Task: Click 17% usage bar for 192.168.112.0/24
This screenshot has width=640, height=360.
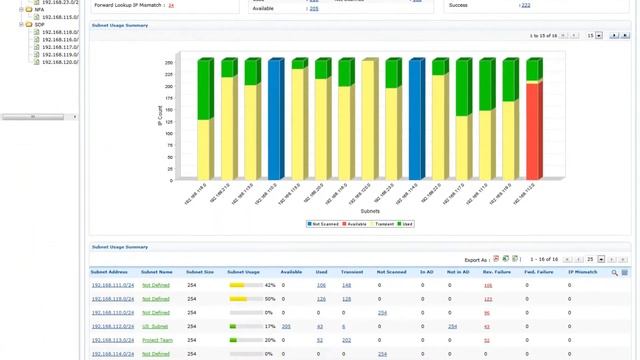Action: (246, 327)
